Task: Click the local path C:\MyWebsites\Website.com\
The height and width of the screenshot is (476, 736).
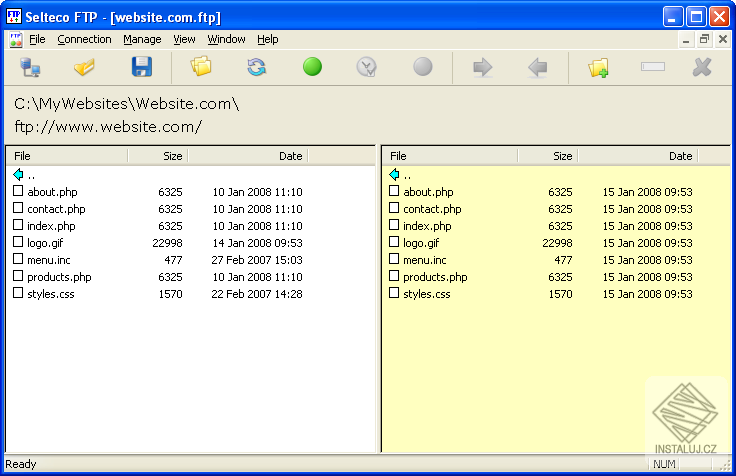Action: (x=127, y=104)
